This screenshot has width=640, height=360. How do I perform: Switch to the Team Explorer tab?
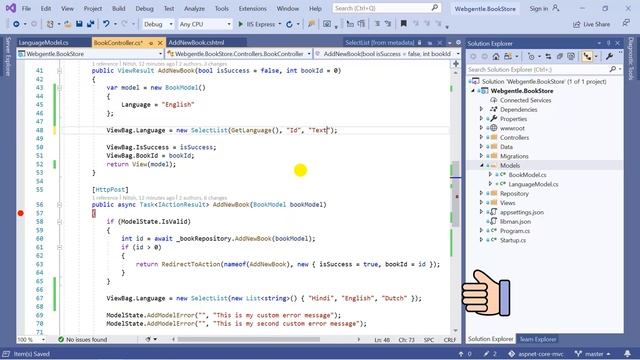click(x=538, y=339)
